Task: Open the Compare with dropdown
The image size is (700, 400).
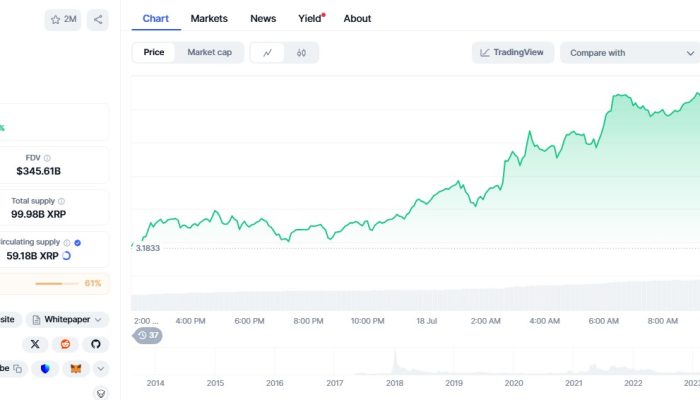Action: point(628,53)
